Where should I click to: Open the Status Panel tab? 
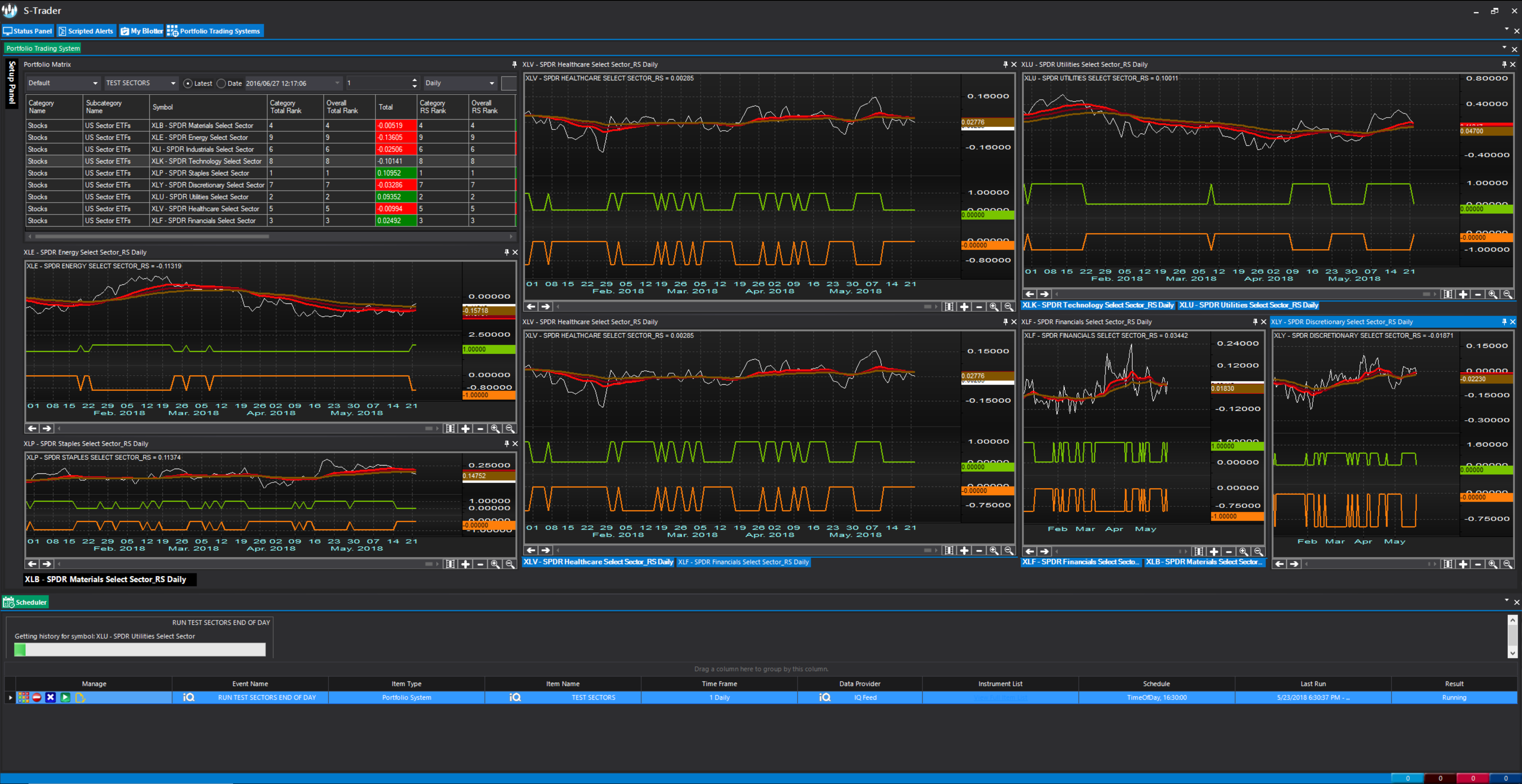pyautogui.click(x=28, y=31)
